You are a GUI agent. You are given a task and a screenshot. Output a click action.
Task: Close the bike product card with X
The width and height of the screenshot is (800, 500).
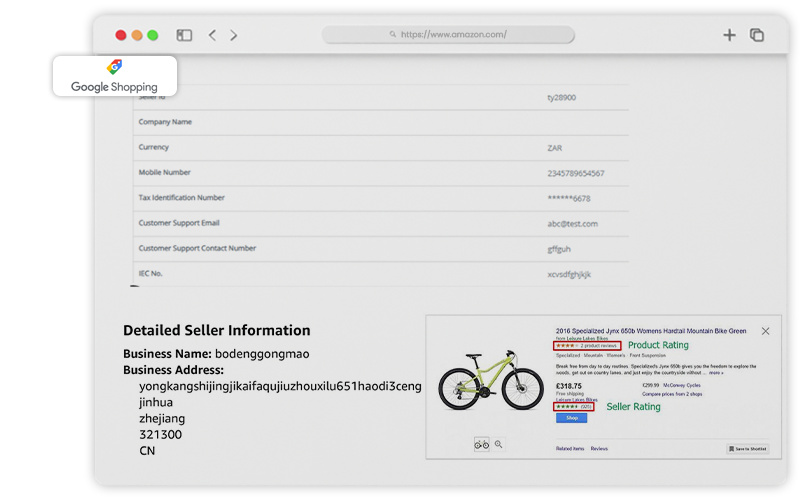pyautogui.click(x=765, y=331)
